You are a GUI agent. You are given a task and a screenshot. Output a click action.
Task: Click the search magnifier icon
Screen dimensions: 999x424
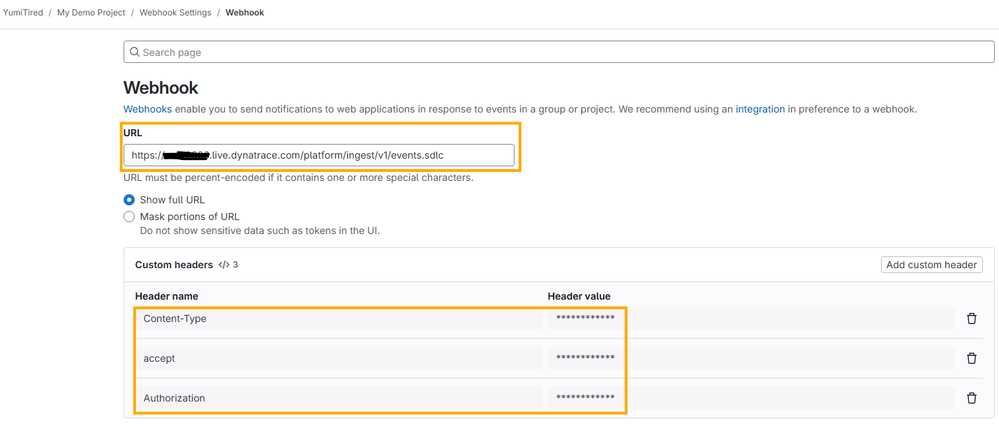coord(134,52)
